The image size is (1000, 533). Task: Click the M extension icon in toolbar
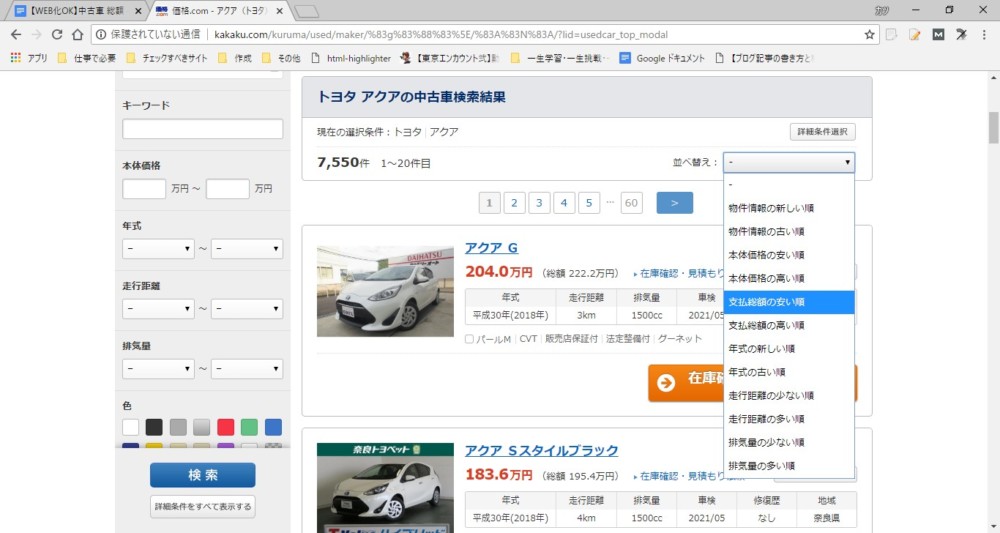click(x=938, y=34)
